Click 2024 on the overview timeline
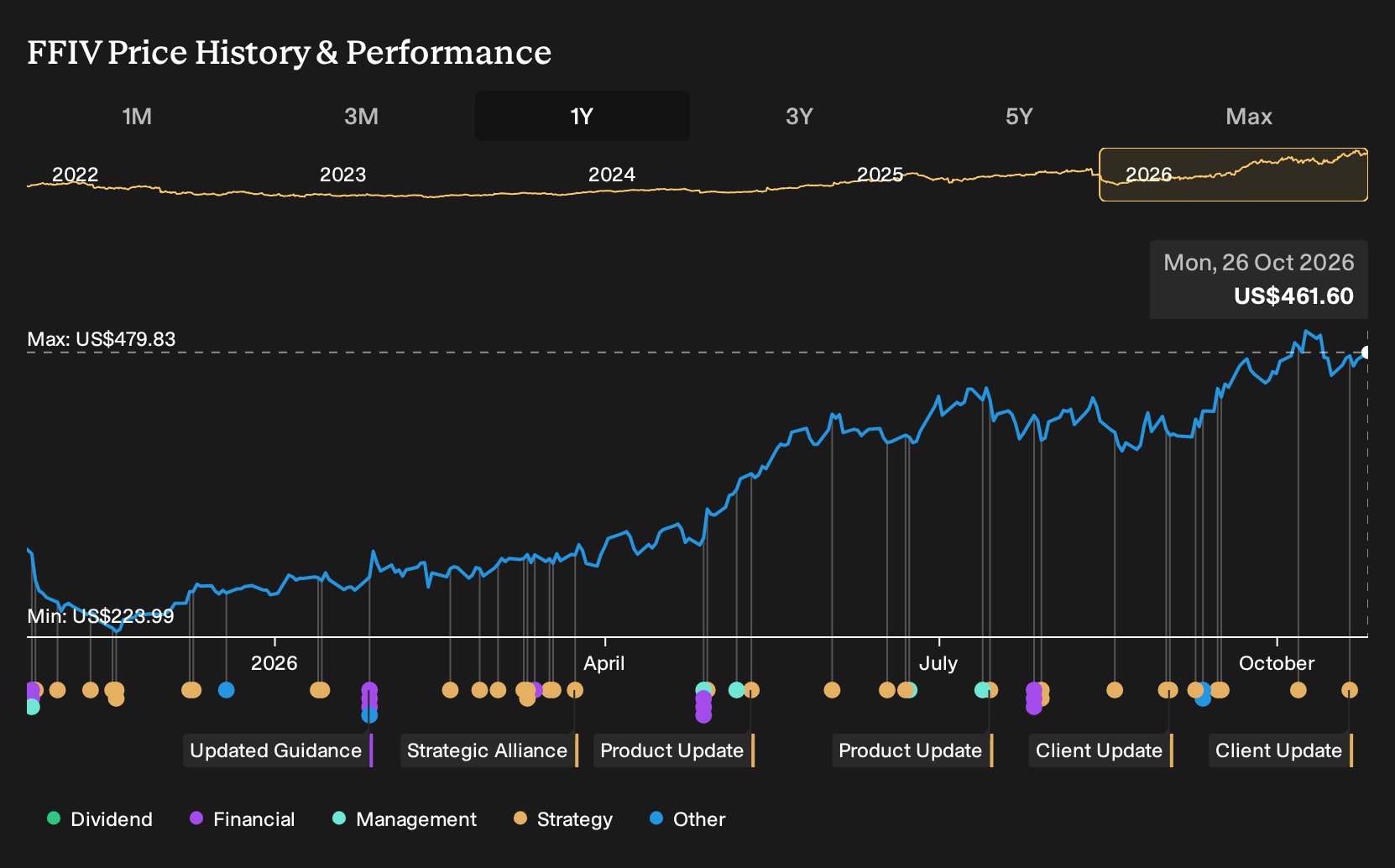The width and height of the screenshot is (1395, 868). 612,175
